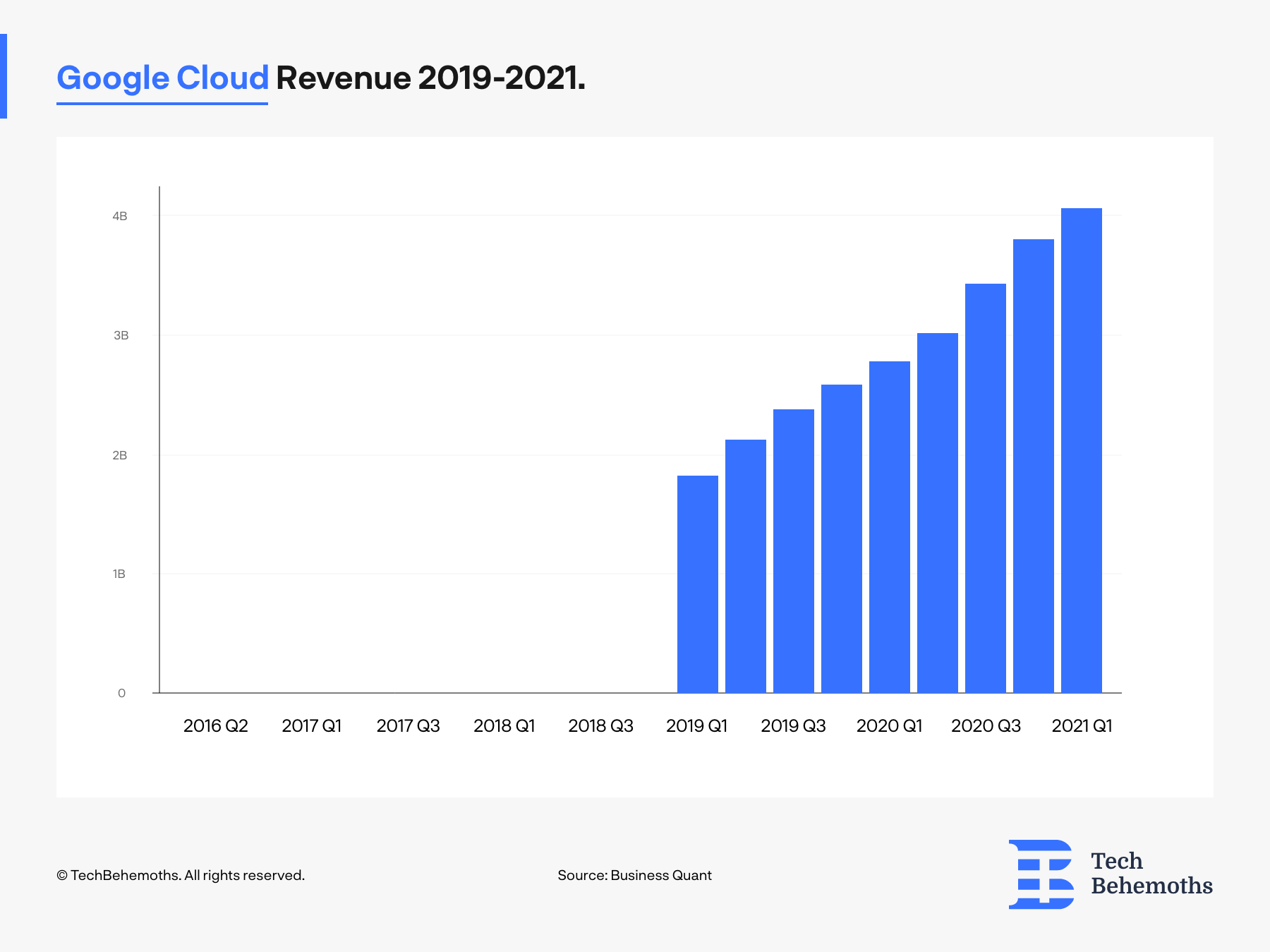1270x952 pixels.
Task: Click the 2020 Q3 x-axis label
Action: [986, 725]
